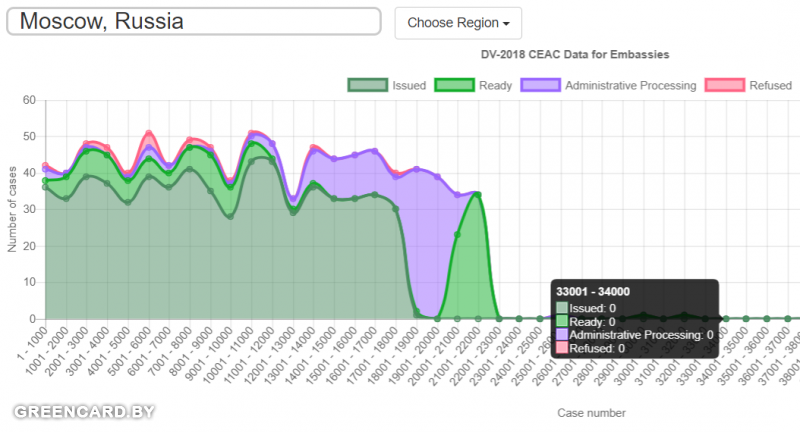
Task: Click the caret arrow beside Choose Region
Action: click(x=506, y=23)
